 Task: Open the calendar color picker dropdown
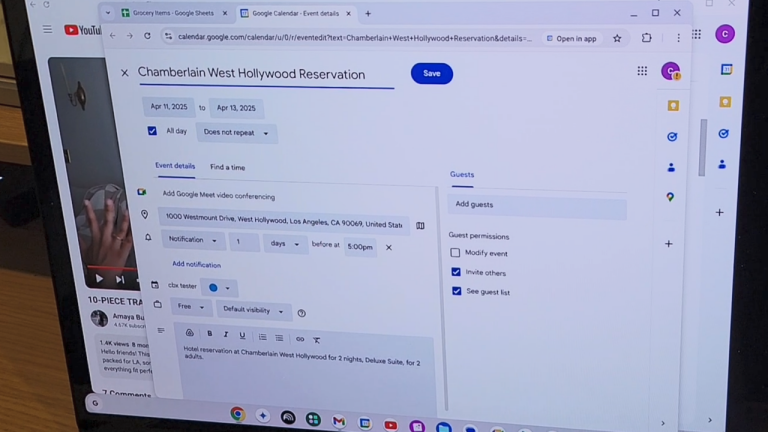tap(218, 288)
